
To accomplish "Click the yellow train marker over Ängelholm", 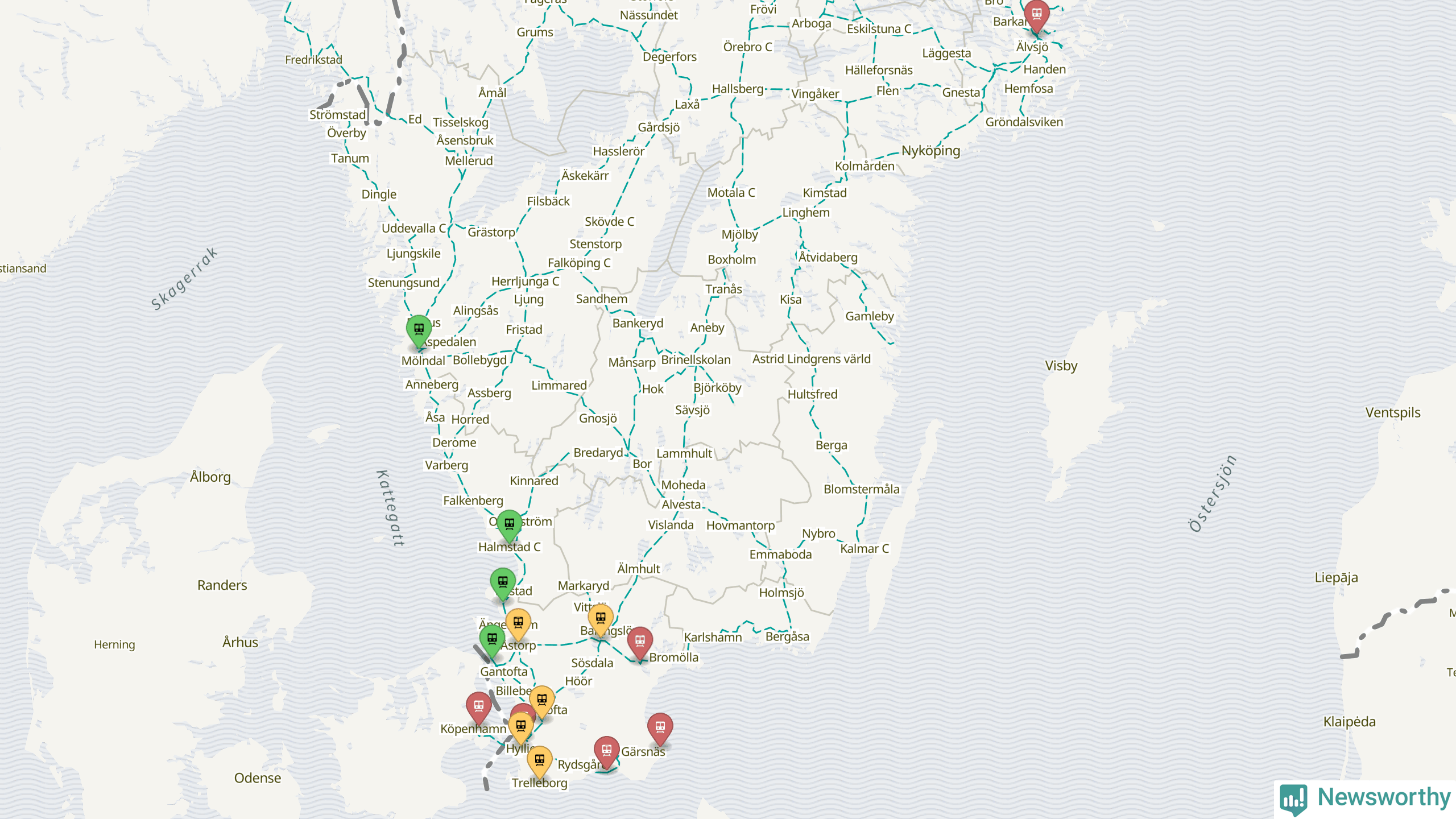I will [518, 622].
